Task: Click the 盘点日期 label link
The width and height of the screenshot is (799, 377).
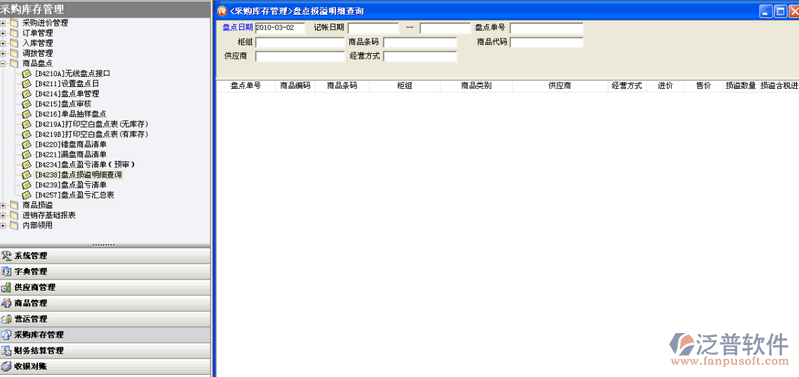Action: (237, 28)
